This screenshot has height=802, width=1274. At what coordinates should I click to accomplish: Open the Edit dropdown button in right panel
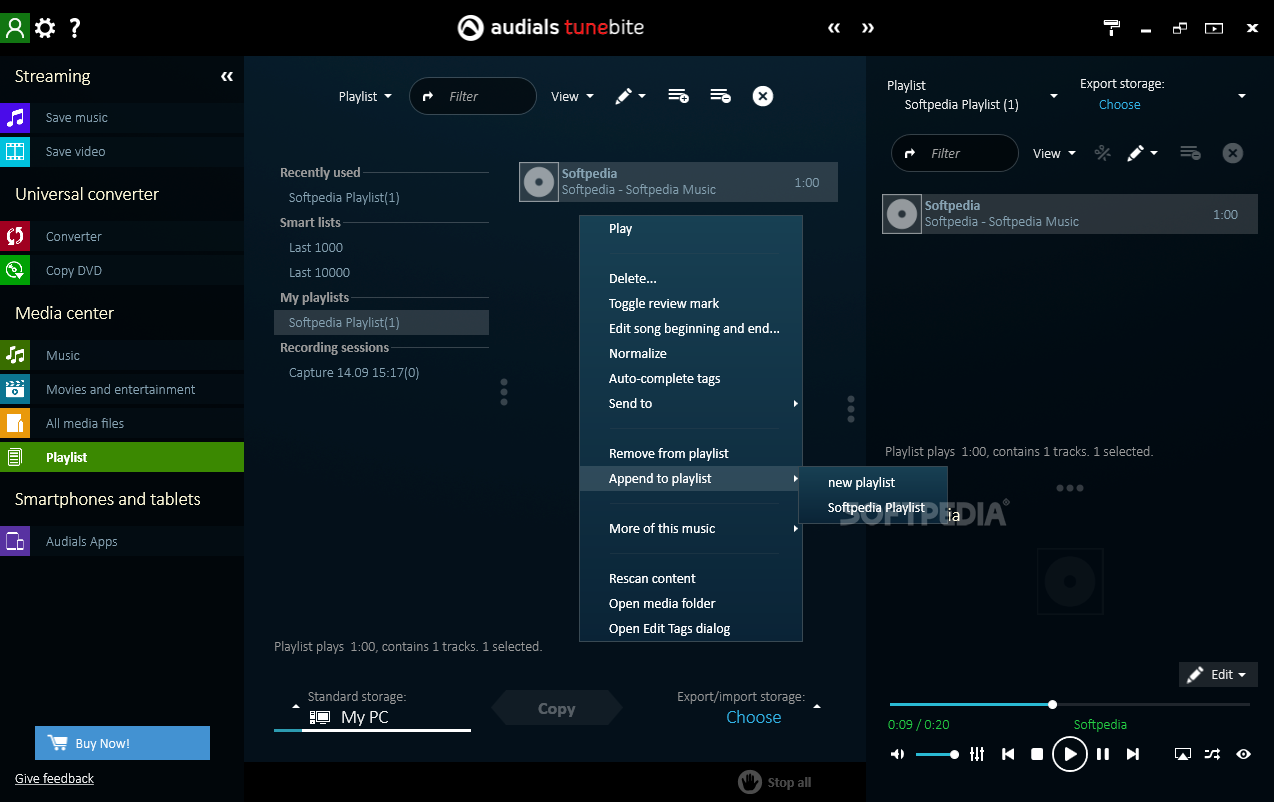(x=1218, y=675)
